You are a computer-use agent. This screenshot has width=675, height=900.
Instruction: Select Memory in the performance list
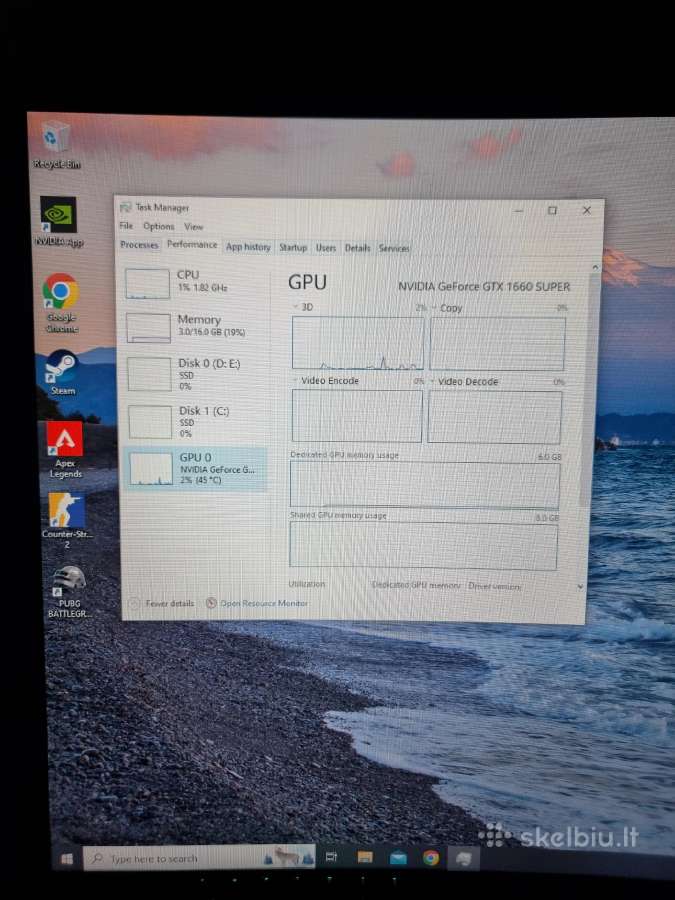click(195, 327)
